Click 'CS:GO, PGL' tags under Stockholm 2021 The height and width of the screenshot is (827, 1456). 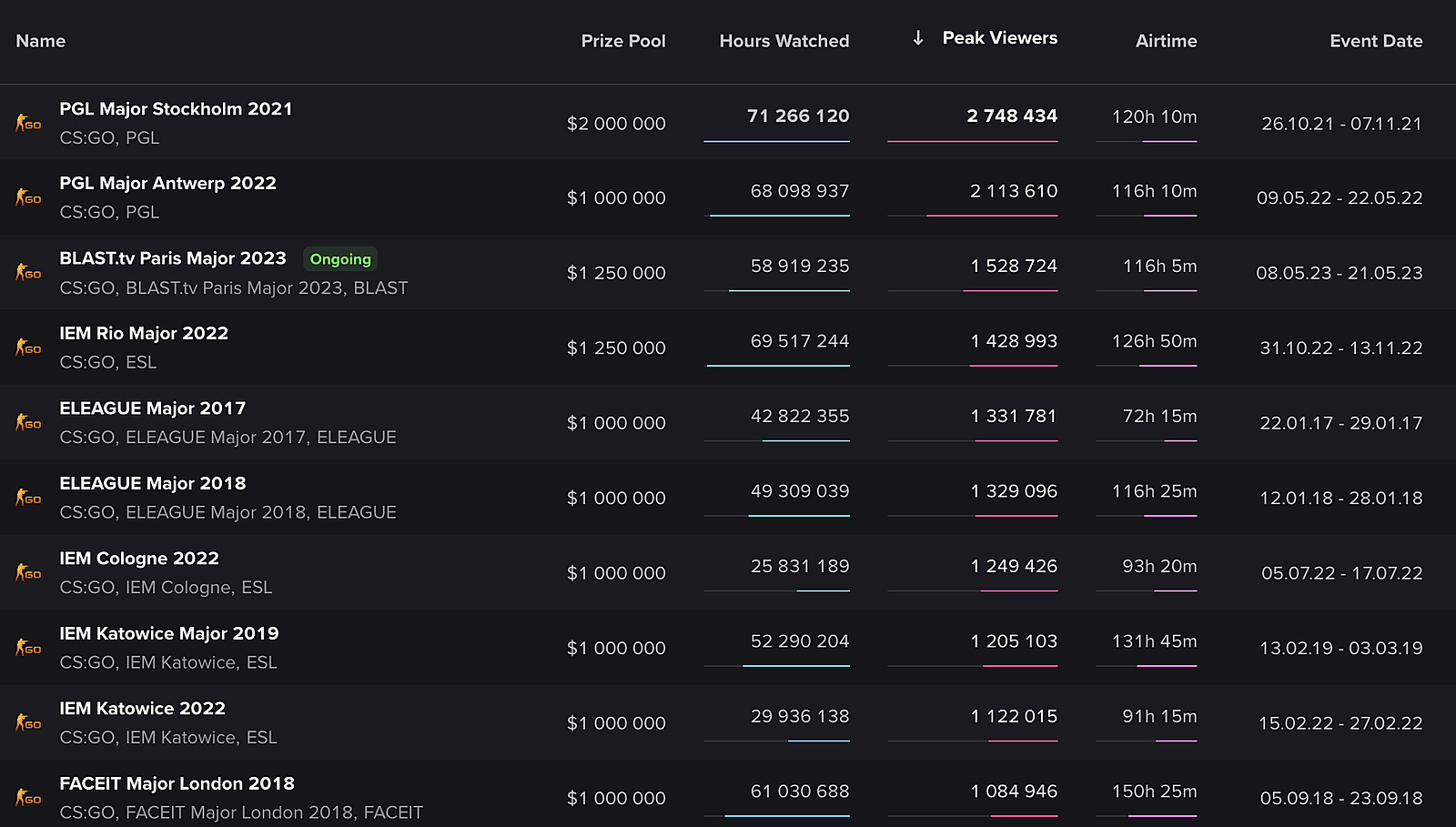109,138
